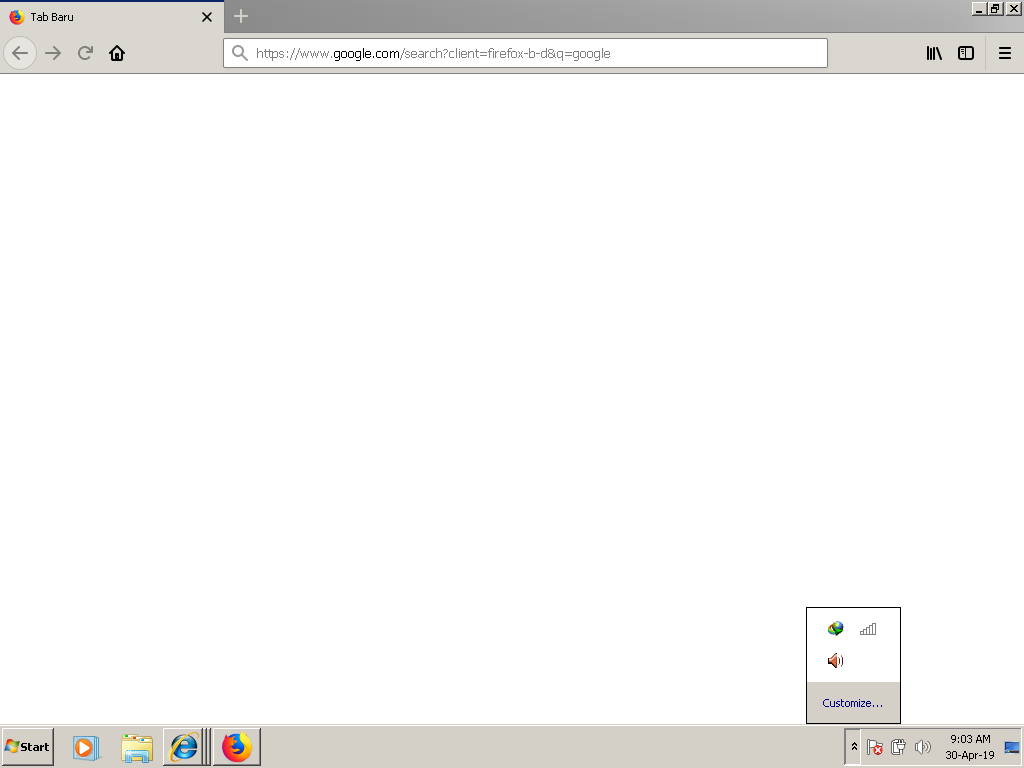Click the Firefox taskbar button
This screenshot has height=768, width=1024.
tap(237, 746)
